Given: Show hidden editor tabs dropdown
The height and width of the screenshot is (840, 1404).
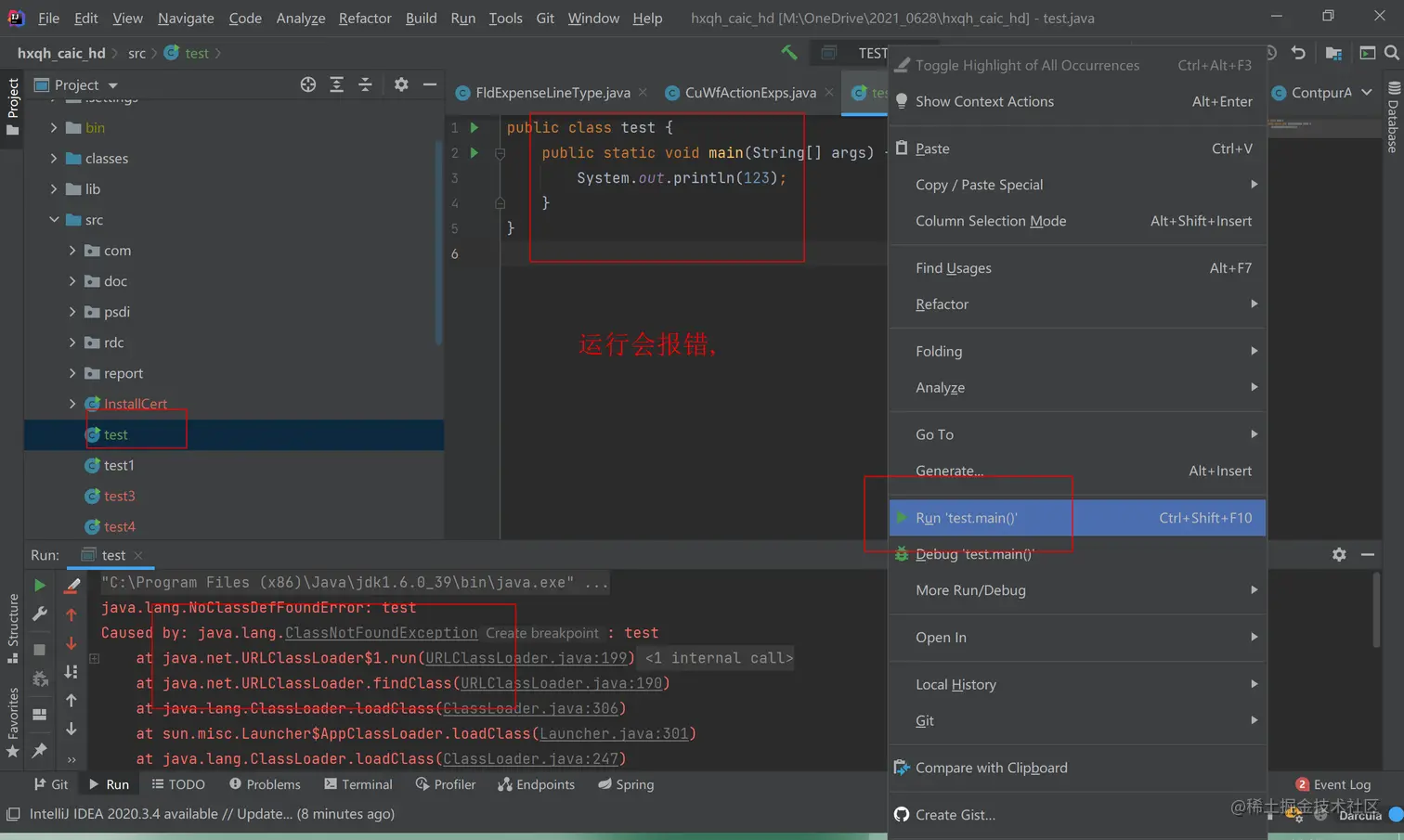Looking at the screenshot, I should tap(1367, 92).
